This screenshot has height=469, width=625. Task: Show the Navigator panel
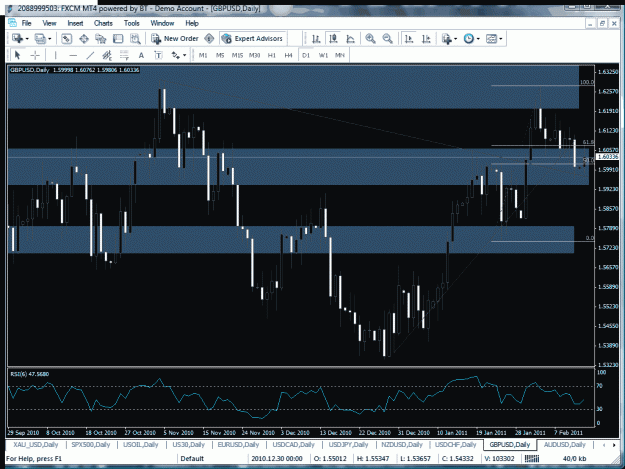pyautogui.click(x=101, y=39)
